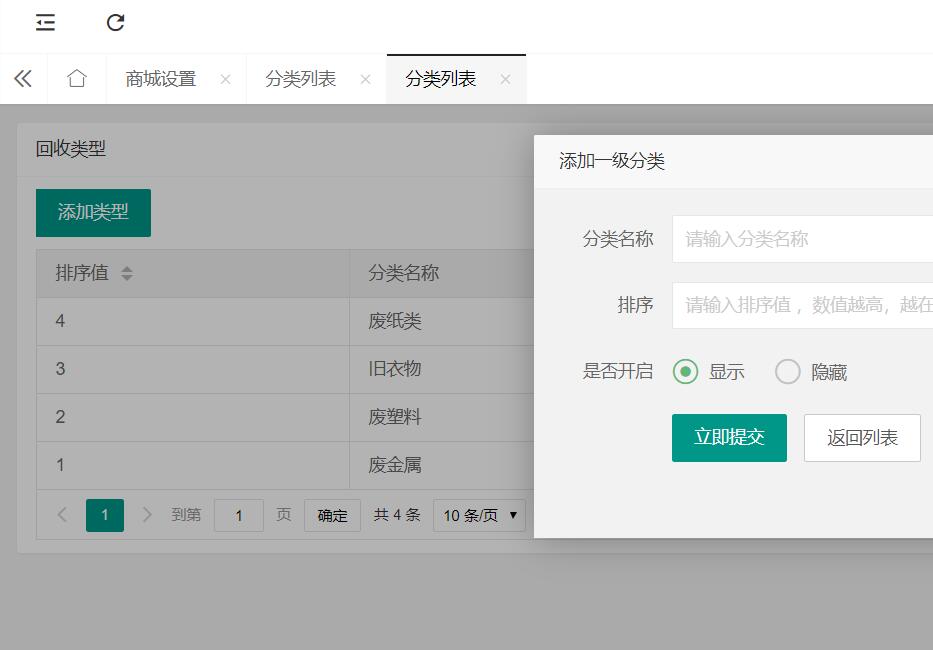
Task: Open the 10 条/页 page size dropdown
Action: pos(479,515)
